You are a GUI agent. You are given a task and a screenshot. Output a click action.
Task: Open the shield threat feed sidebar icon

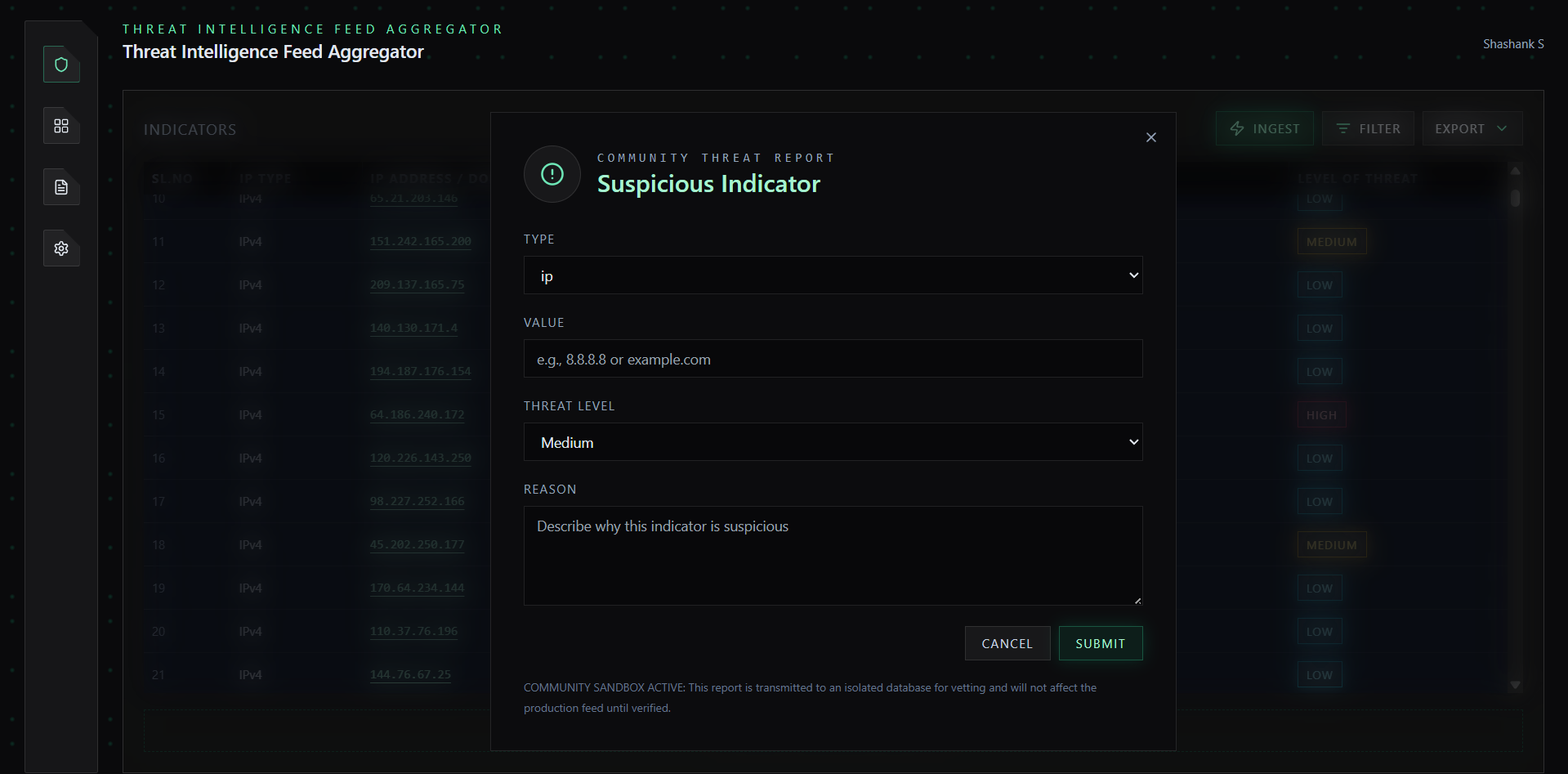(x=61, y=65)
